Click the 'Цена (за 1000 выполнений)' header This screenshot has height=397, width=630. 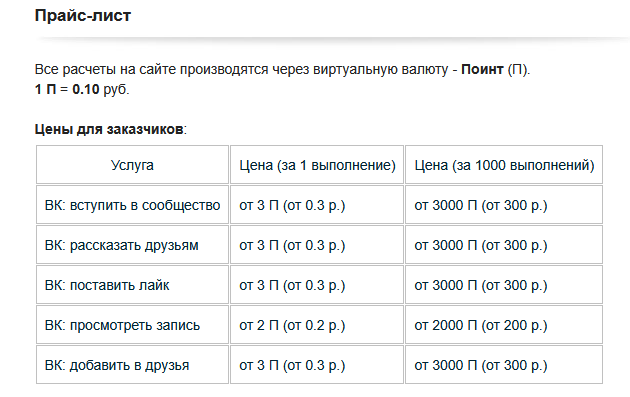coord(504,165)
